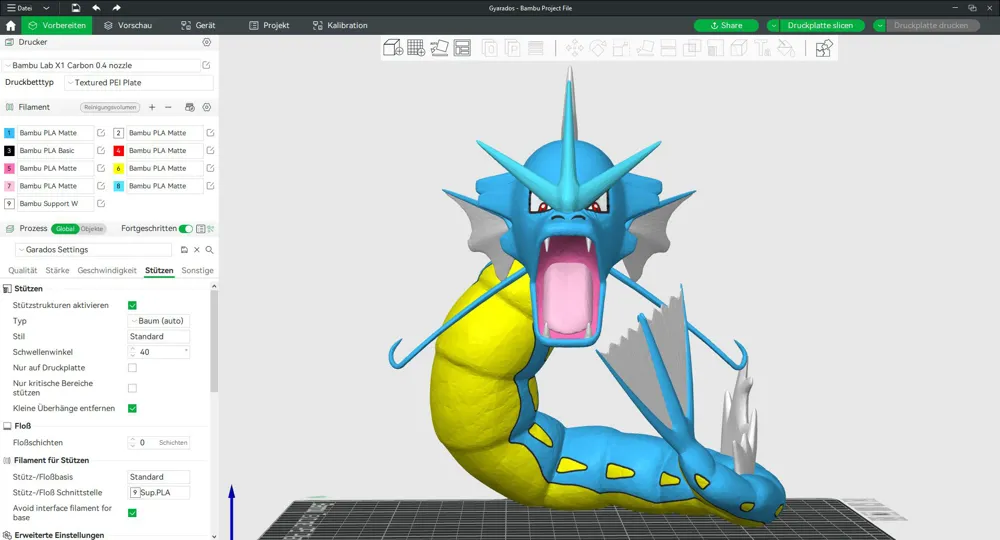
Task: Edit filament 3 Bambu PLA Basic preset
Action: pyautogui.click(x=101, y=150)
